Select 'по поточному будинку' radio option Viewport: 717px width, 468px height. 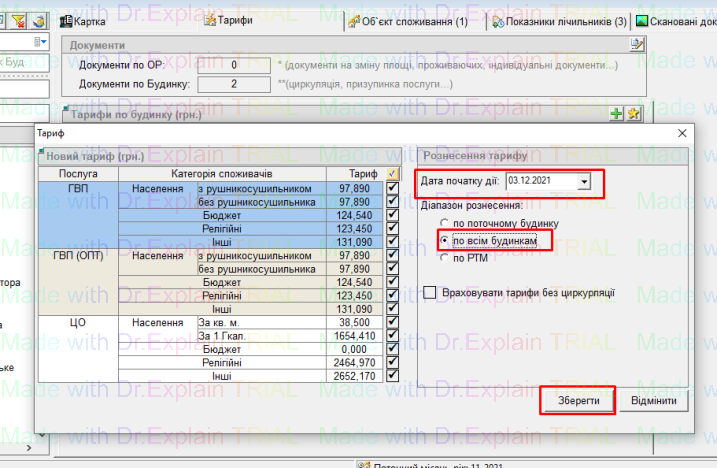[x=444, y=224]
